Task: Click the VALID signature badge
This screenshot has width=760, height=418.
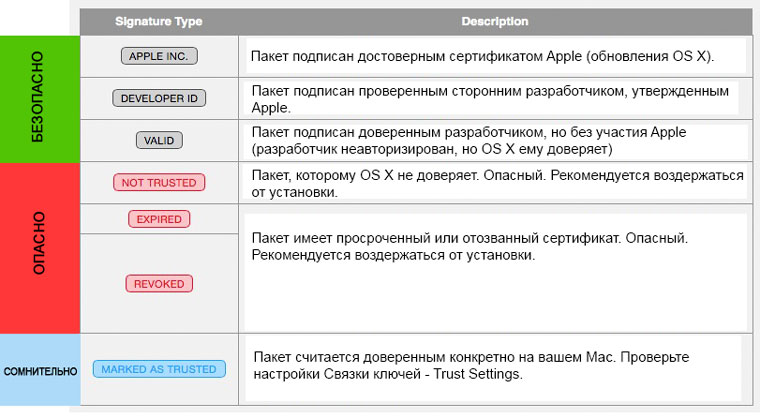Action: tap(158, 140)
